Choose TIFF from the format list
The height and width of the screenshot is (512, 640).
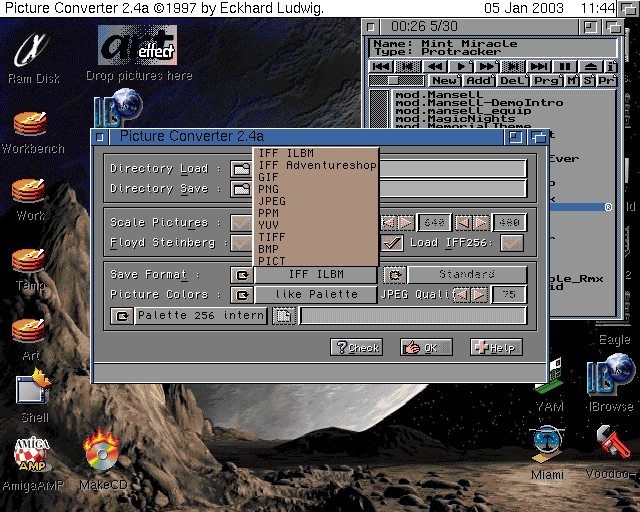tap(316, 237)
